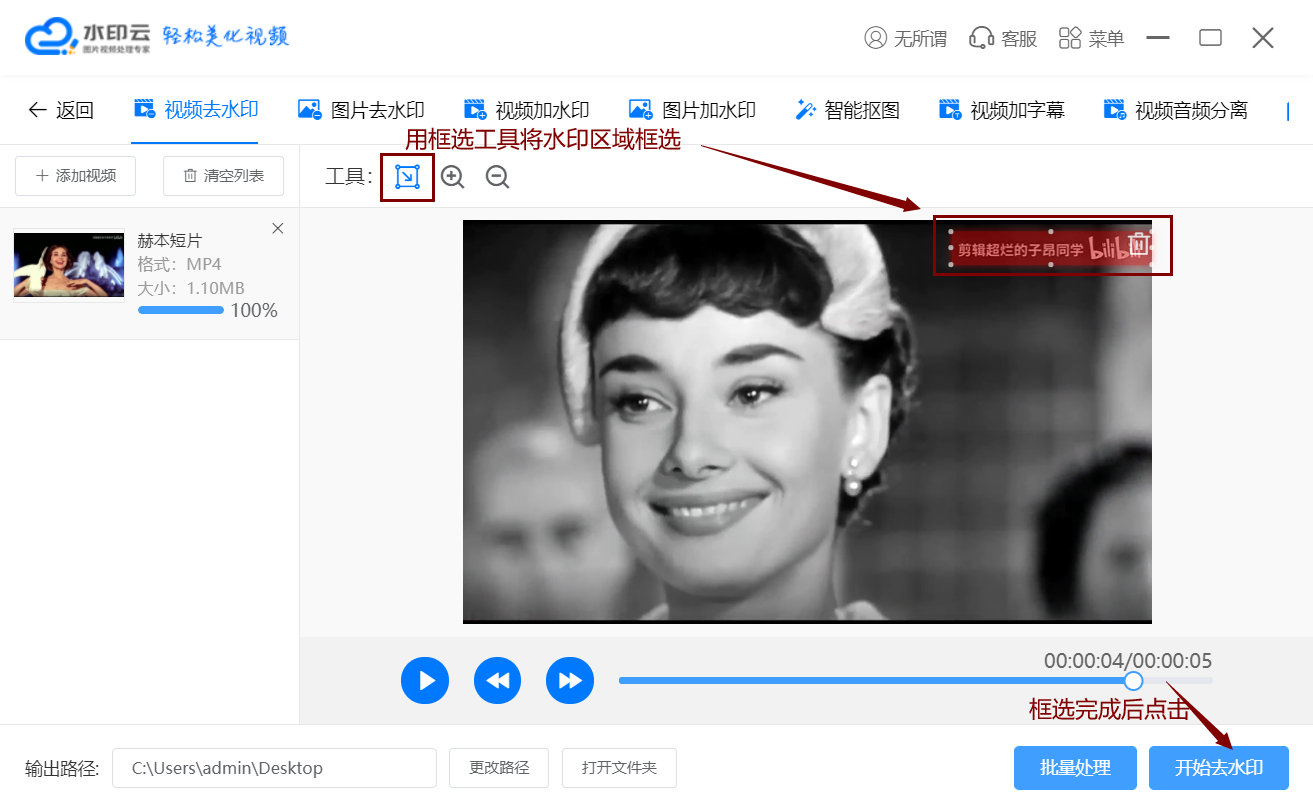Click the output path field

click(274, 768)
